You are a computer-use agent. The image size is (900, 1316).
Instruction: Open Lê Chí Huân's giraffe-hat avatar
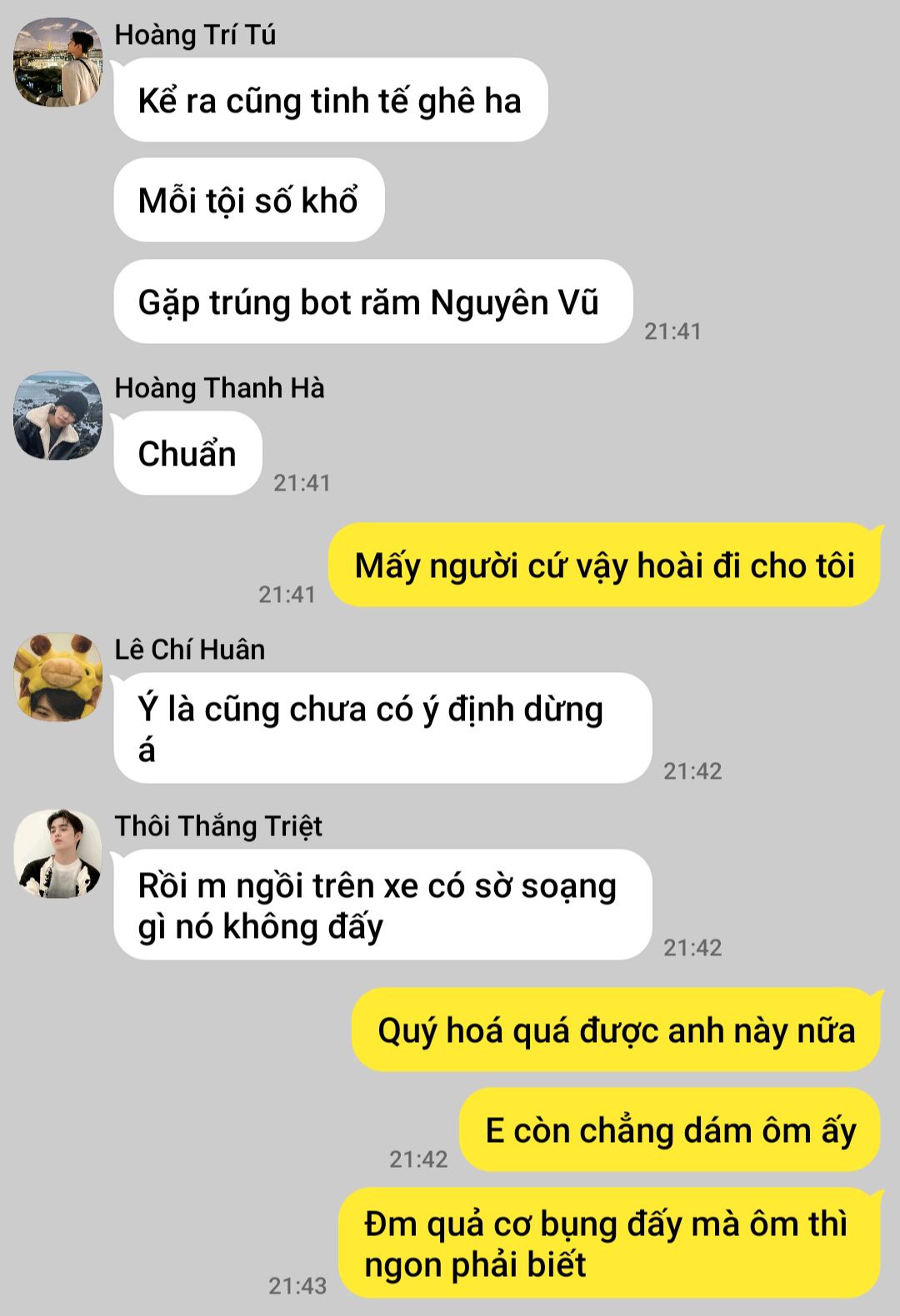click(x=57, y=677)
